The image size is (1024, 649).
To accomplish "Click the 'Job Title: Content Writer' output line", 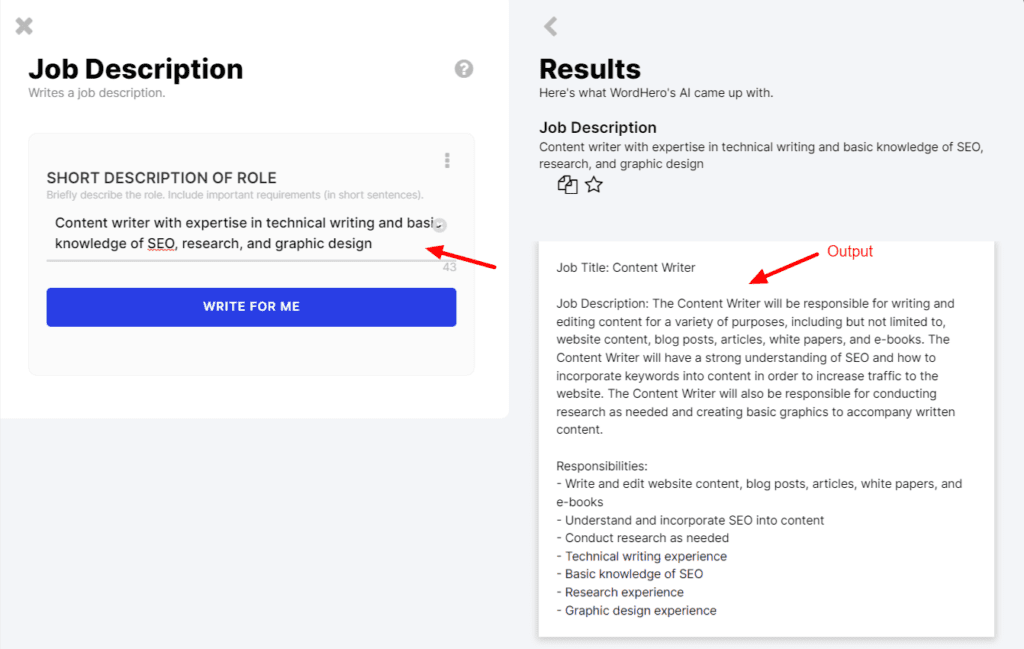I will click(x=628, y=267).
